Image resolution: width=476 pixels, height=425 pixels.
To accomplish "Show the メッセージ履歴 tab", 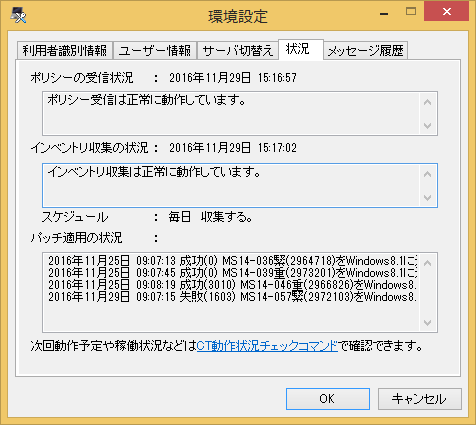I will [x=366, y=51].
